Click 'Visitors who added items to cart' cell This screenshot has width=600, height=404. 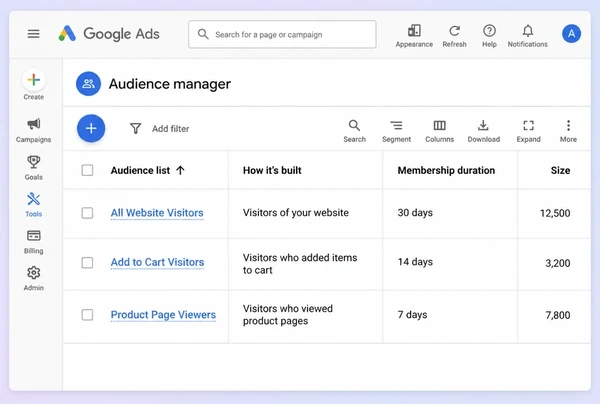tap(300, 264)
